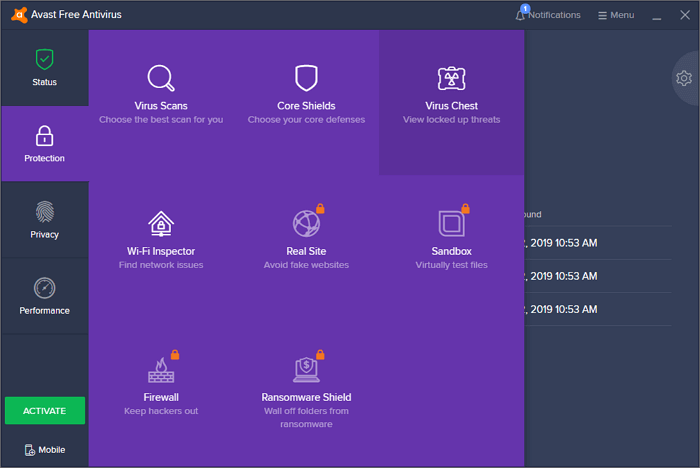Click 'Avoid fake websites' text

[x=306, y=265]
